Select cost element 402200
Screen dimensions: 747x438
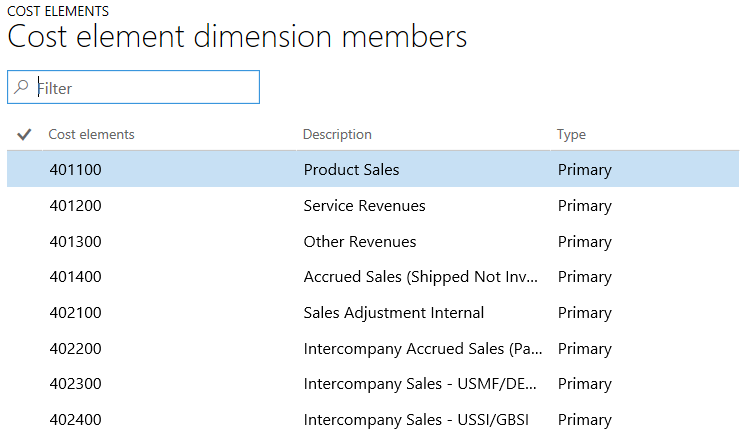[x=75, y=348]
